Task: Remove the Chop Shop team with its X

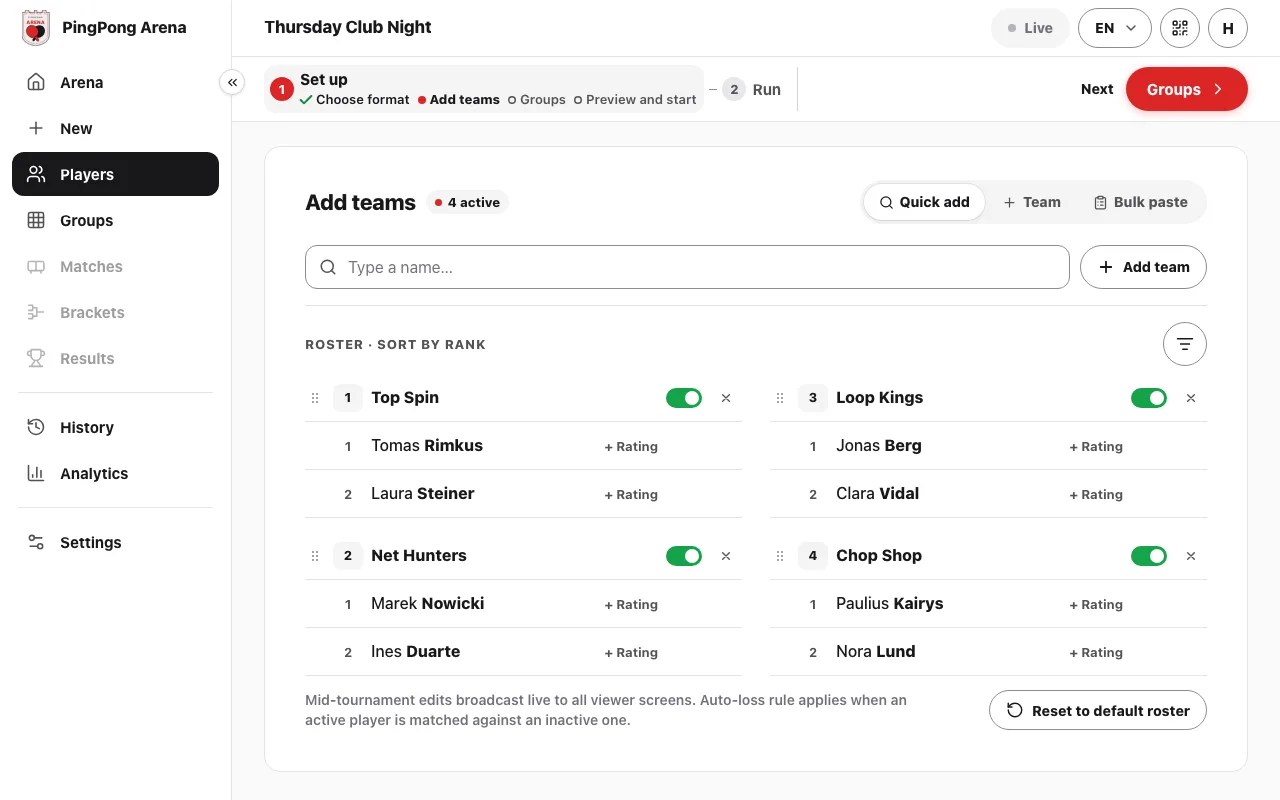Action: pos(1191,556)
